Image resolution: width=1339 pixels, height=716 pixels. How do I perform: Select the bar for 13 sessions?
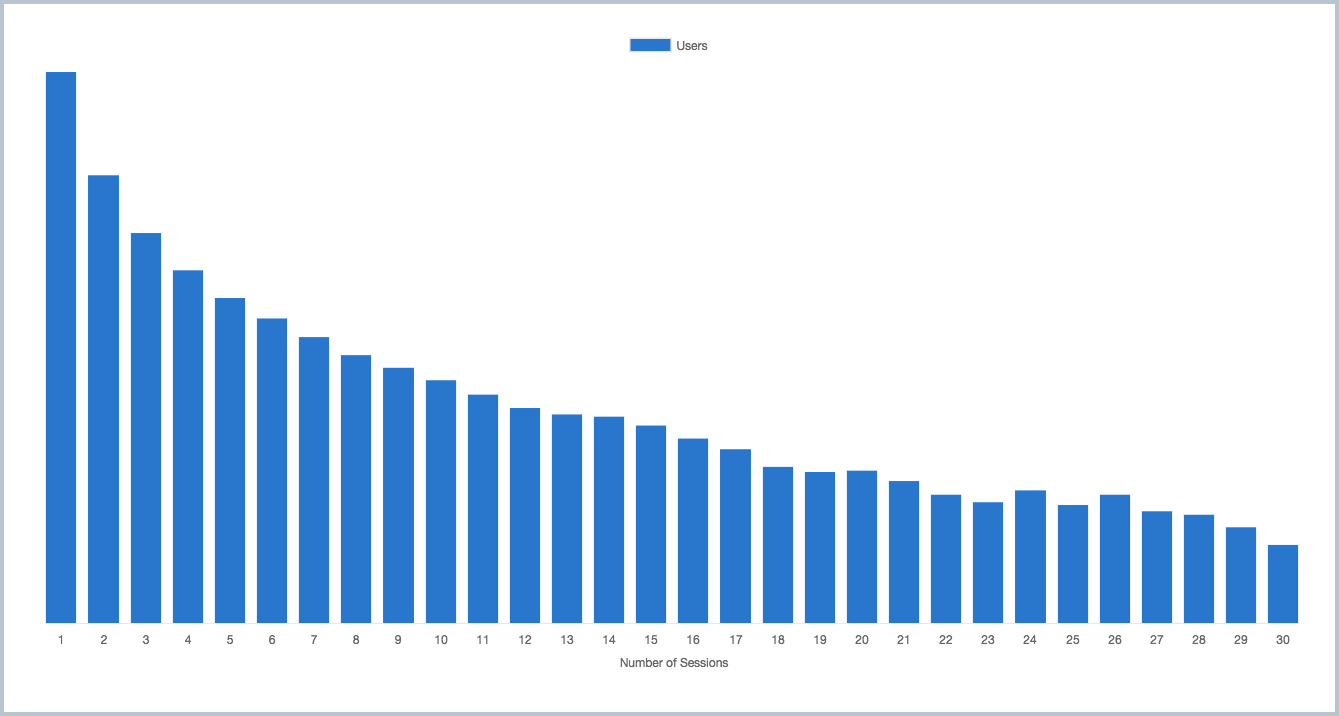[567, 519]
